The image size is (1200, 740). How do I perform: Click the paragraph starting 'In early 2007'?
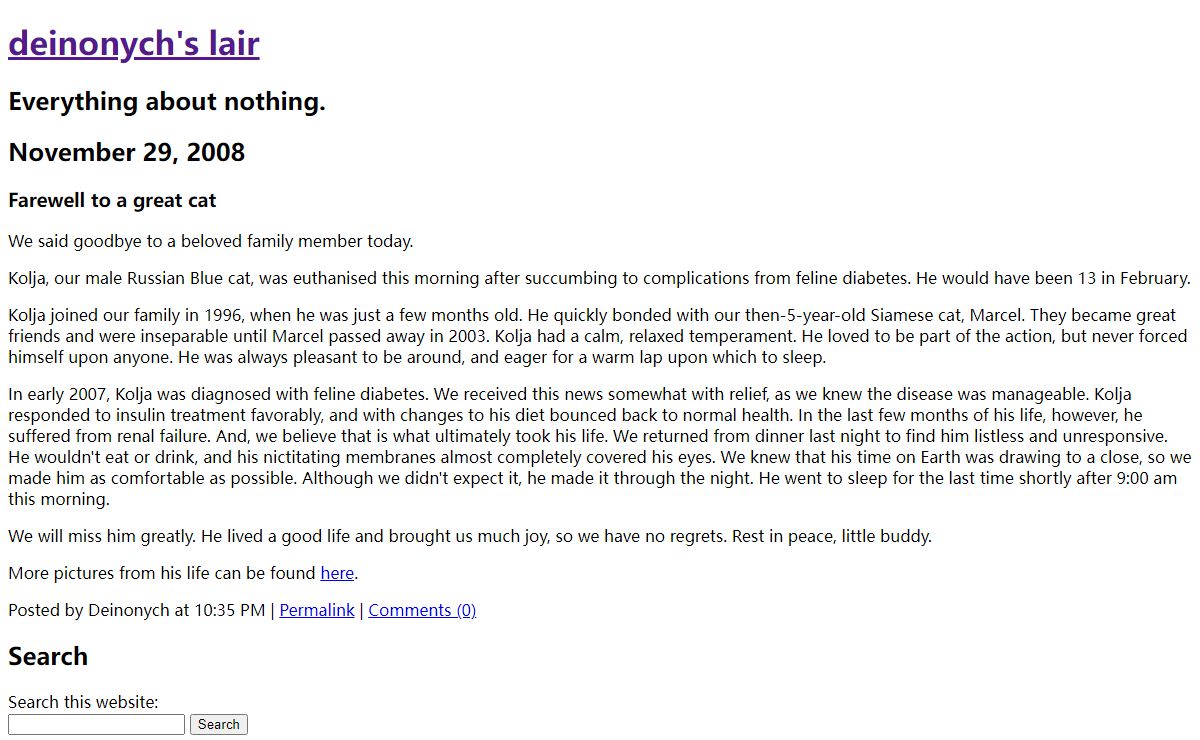pos(599,447)
